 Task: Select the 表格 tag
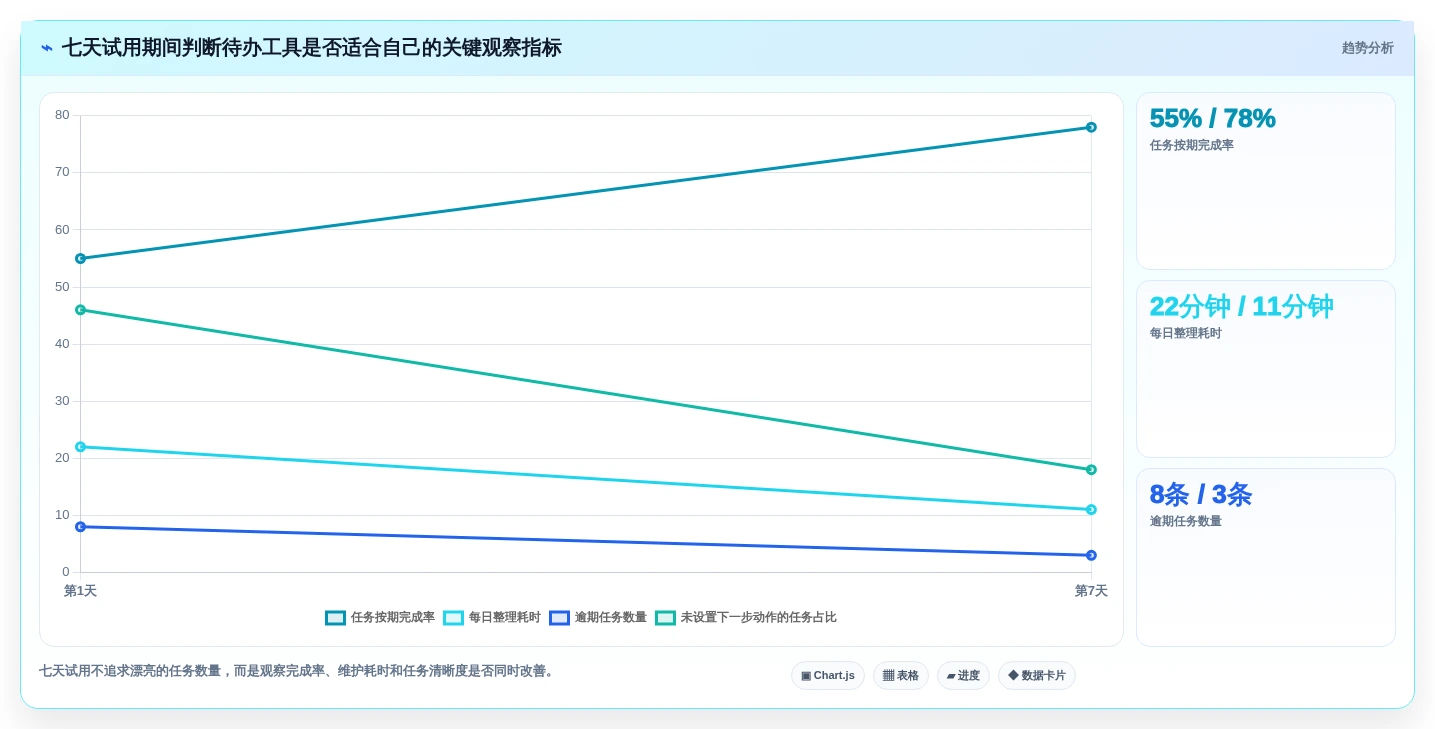pos(901,676)
